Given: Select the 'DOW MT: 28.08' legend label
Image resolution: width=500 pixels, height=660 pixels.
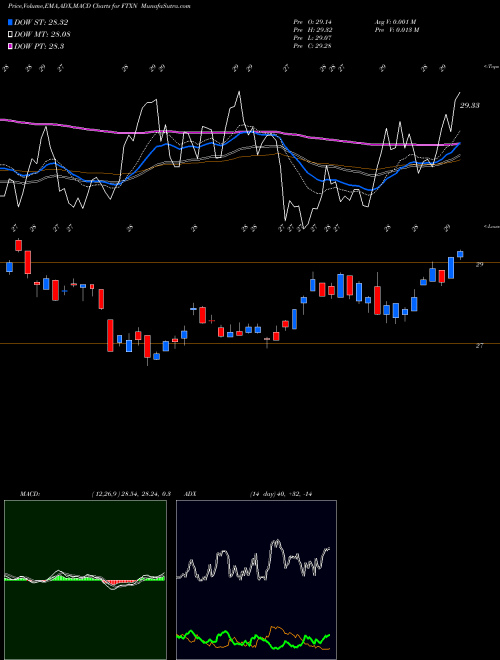Looking at the screenshot, I should pyautogui.click(x=42, y=35).
